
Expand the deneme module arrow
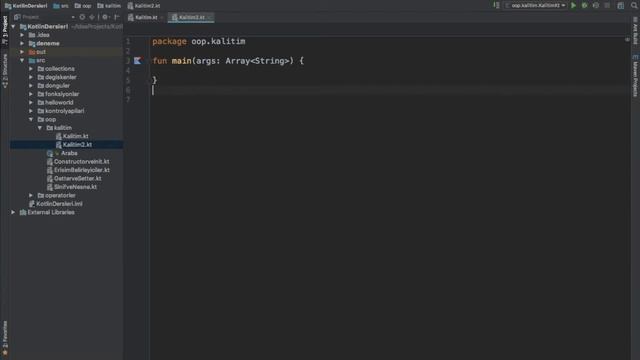coord(22,43)
